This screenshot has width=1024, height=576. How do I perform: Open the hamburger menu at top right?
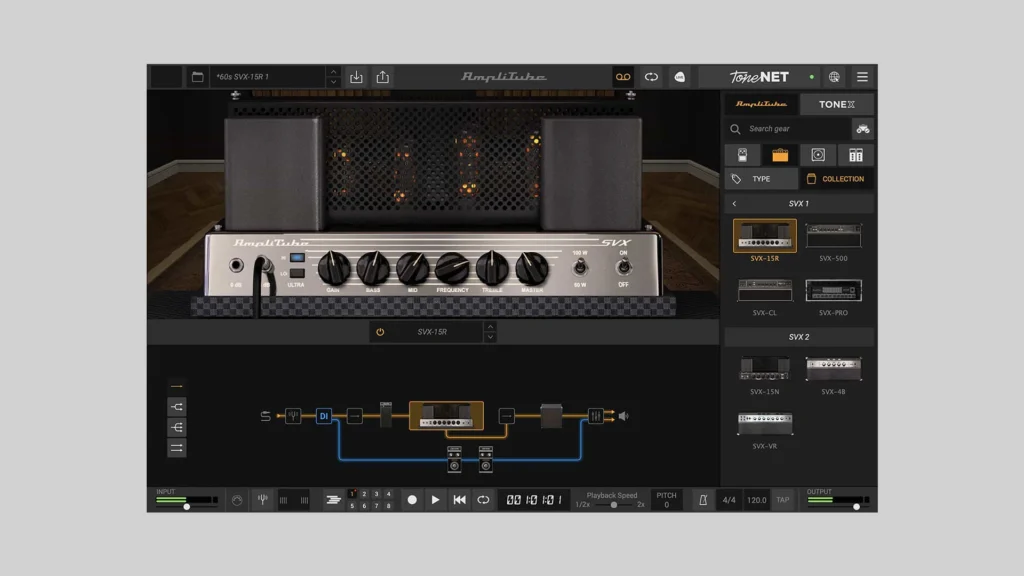pyautogui.click(x=862, y=77)
